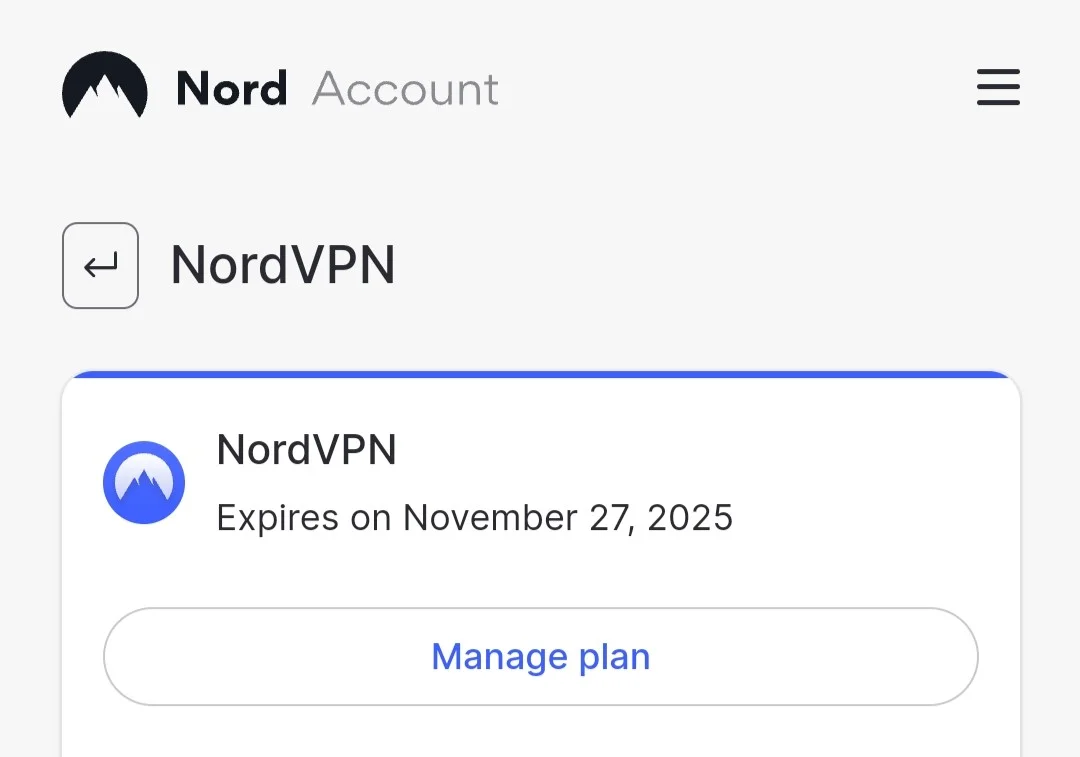
Task: Click empty white area below Manage plan
Action: (541, 734)
